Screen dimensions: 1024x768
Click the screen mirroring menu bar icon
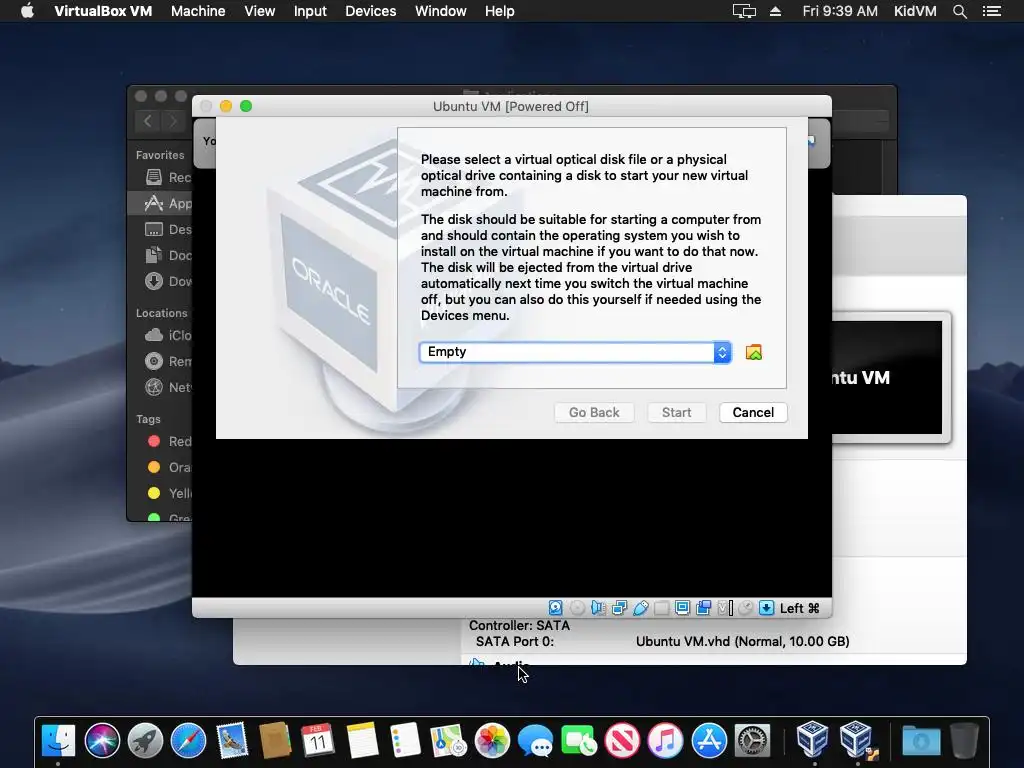[x=744, y=11]
